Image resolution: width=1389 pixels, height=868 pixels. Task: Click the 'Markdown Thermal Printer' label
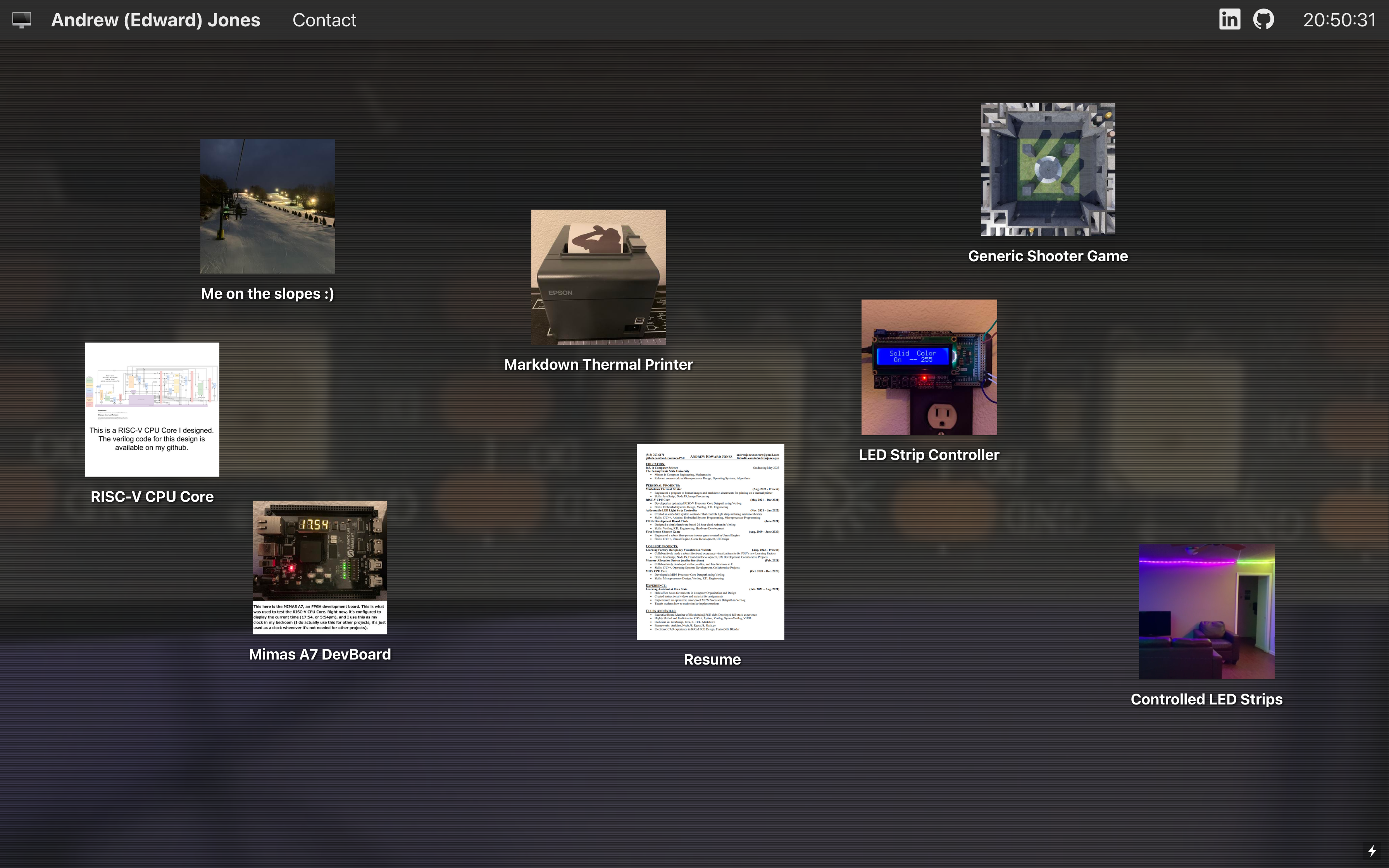coord(599,365)
